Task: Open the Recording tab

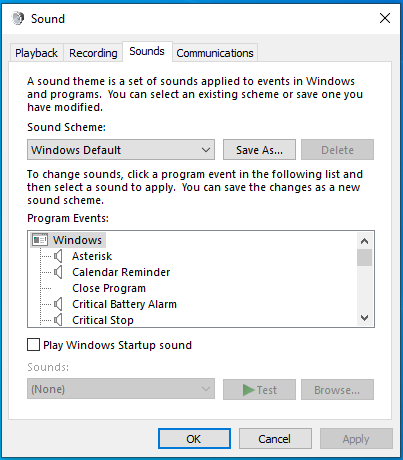Action: 93,53
